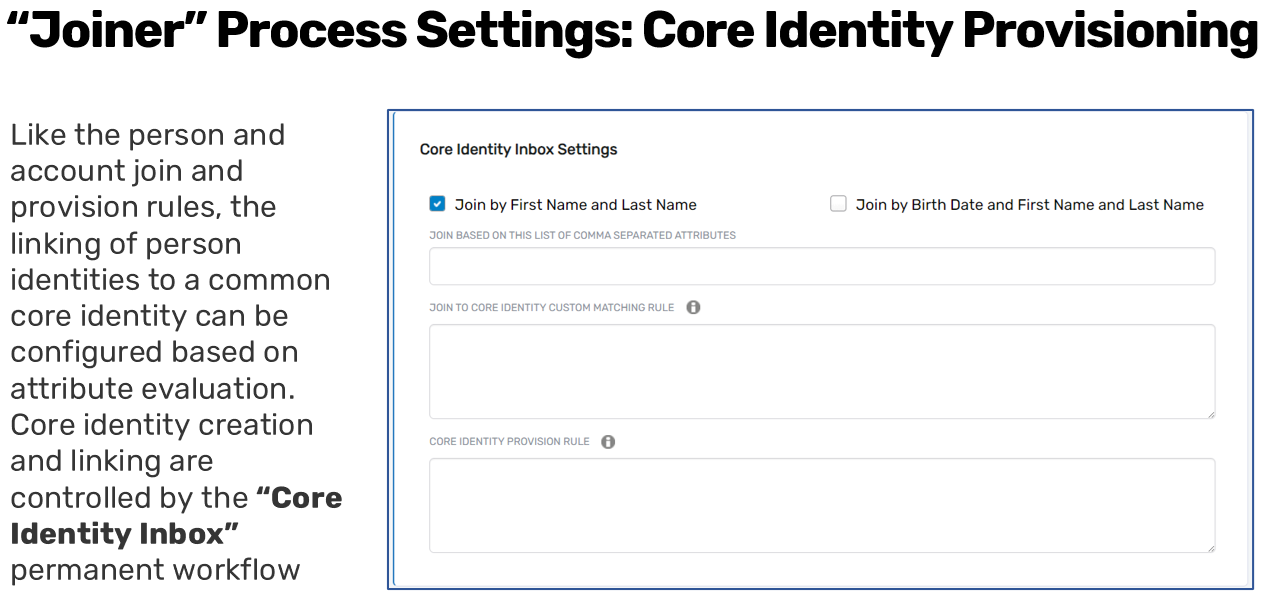Viewport: 1276px width, 610px height.
Task: Click label 'Join by Birth Date and First Name and Last Name'
Action: click(1029, 205)
